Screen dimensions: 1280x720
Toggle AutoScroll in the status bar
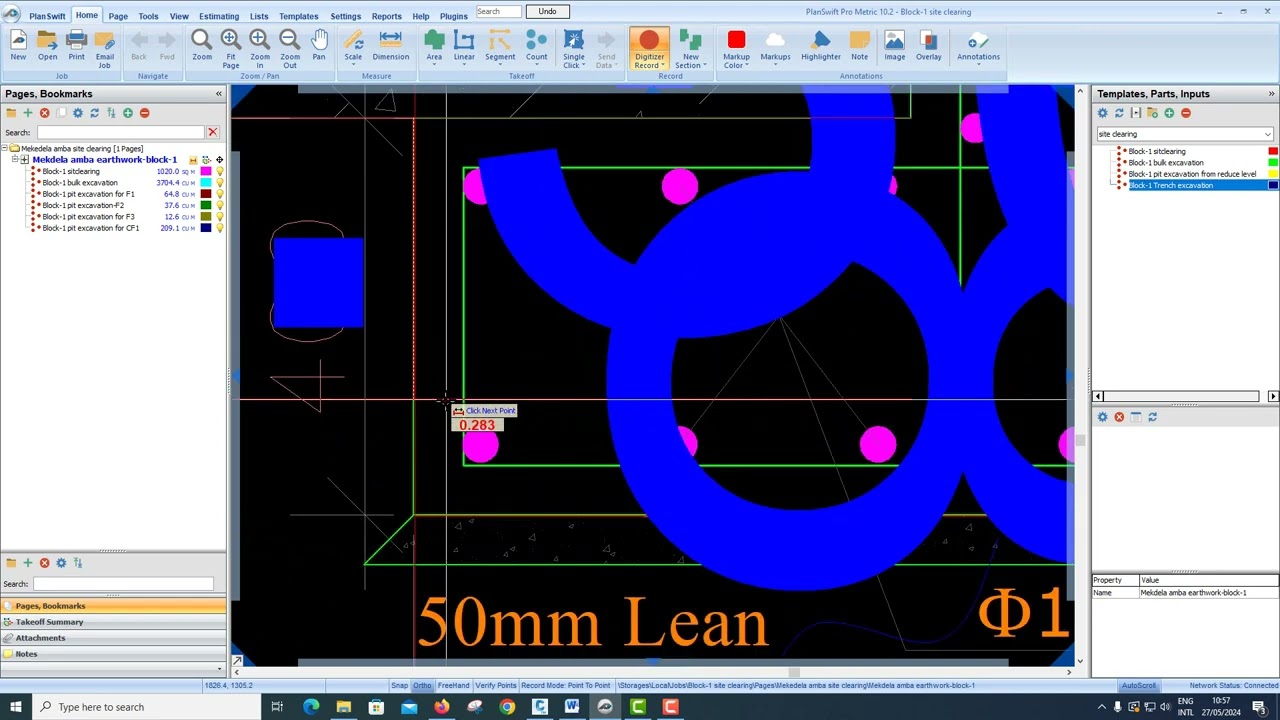[1138, 686]
